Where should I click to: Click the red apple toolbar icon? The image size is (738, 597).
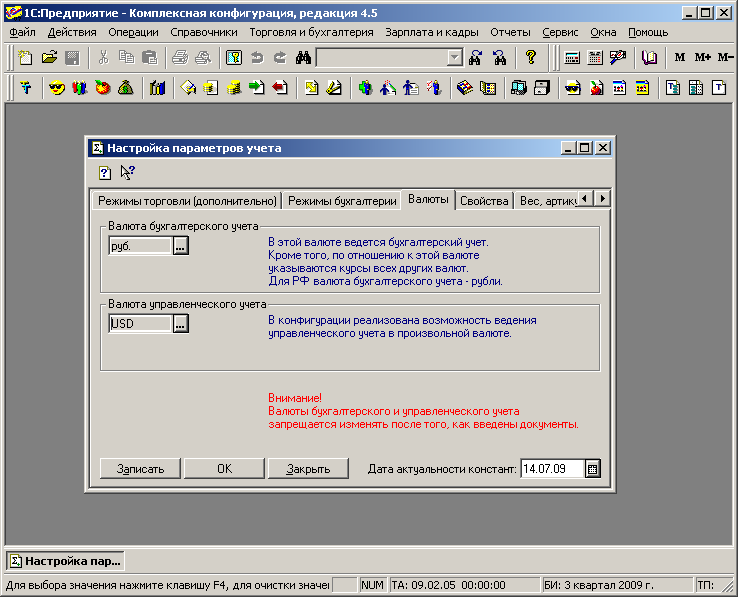pos(103,88)
